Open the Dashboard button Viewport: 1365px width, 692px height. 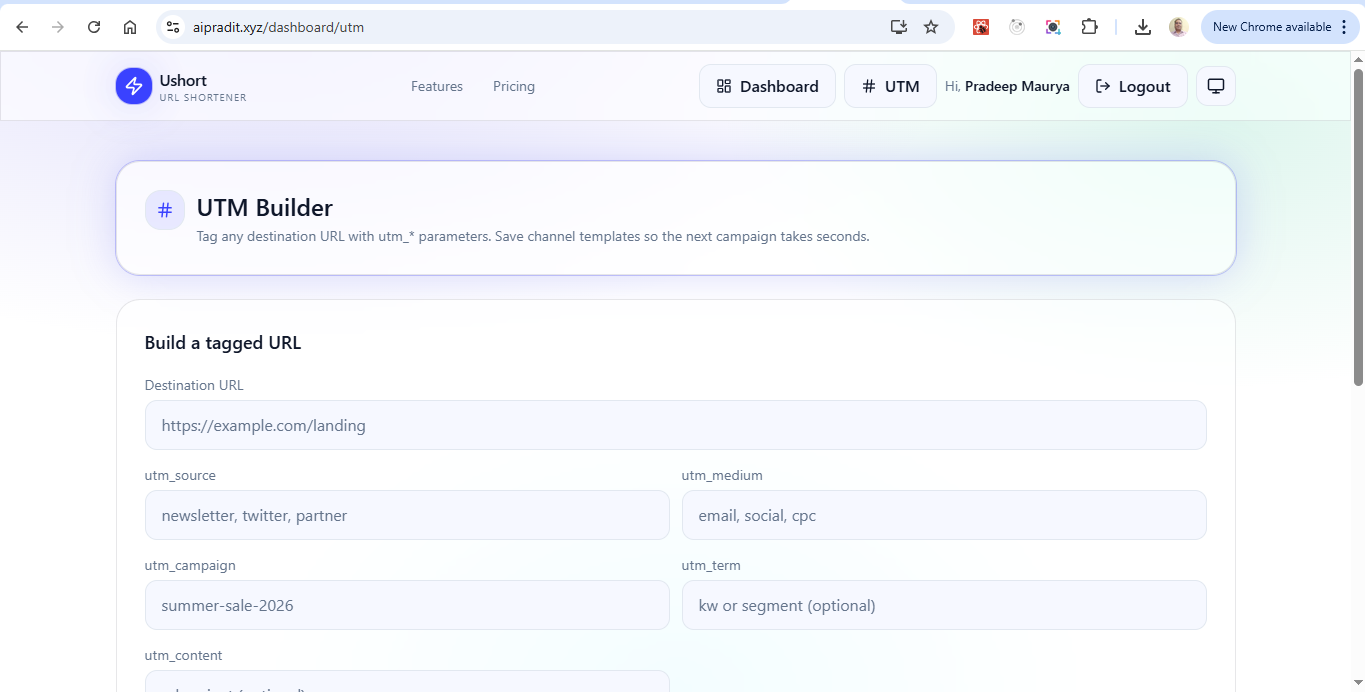click(x=767, y=86)
